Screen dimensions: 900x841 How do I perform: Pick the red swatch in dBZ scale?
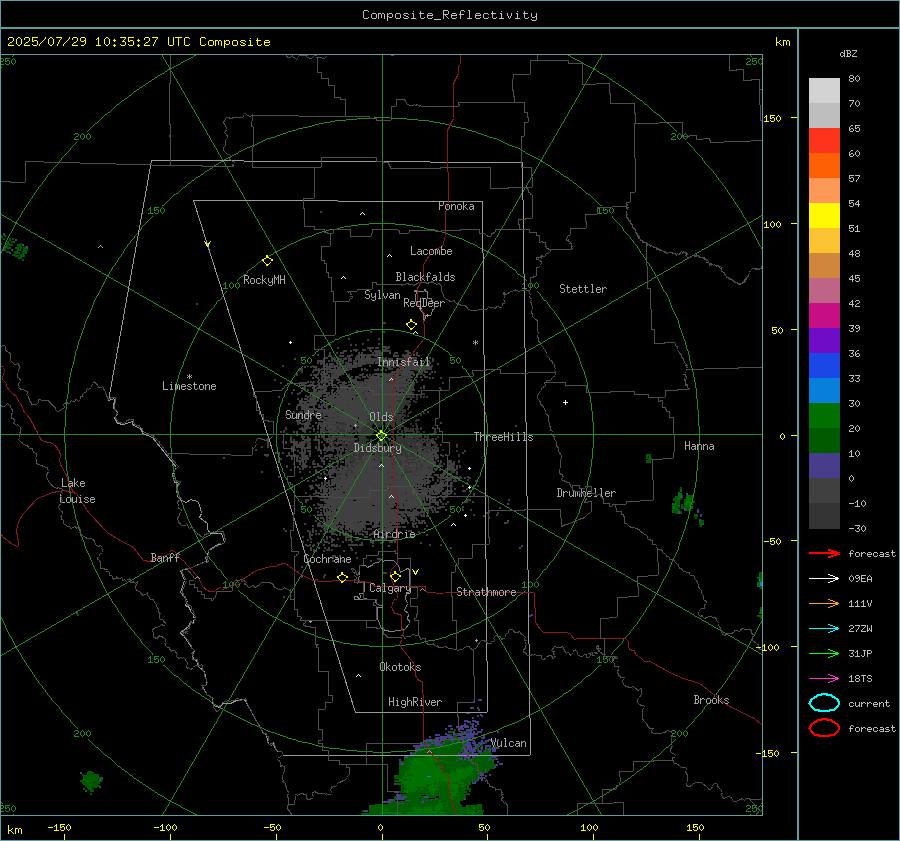point(824,141)
